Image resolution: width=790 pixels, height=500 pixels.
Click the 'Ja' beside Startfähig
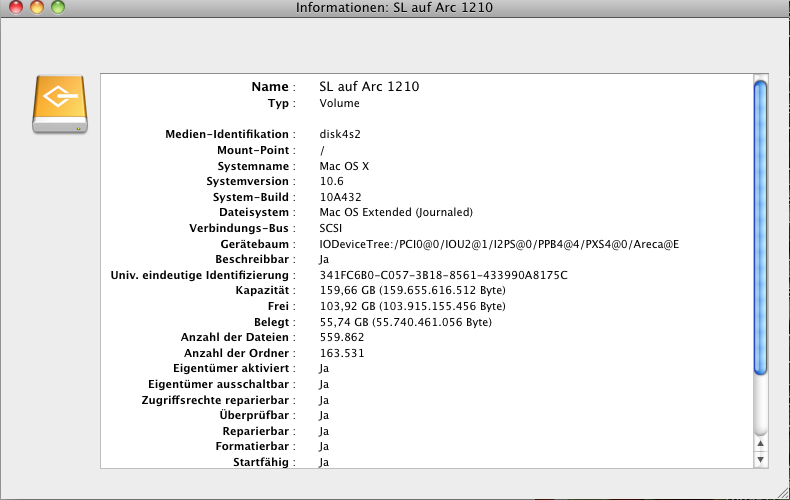pyautogui.click(x=324, y=462)
